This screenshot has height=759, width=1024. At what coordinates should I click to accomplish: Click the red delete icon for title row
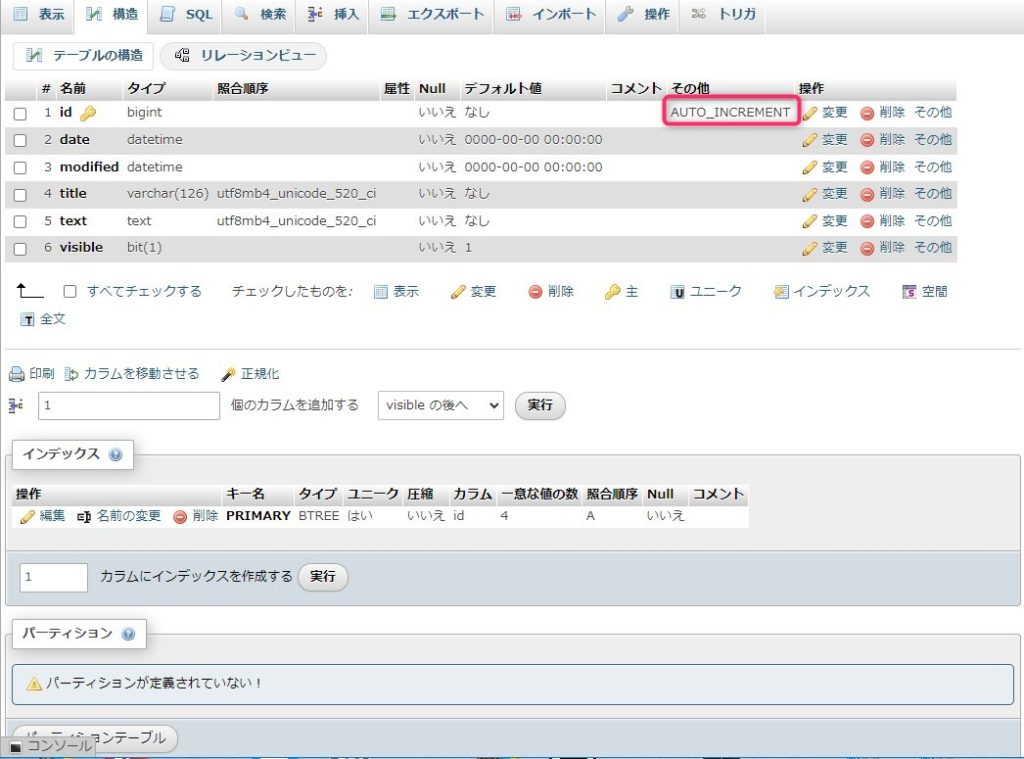click(867, 194)
